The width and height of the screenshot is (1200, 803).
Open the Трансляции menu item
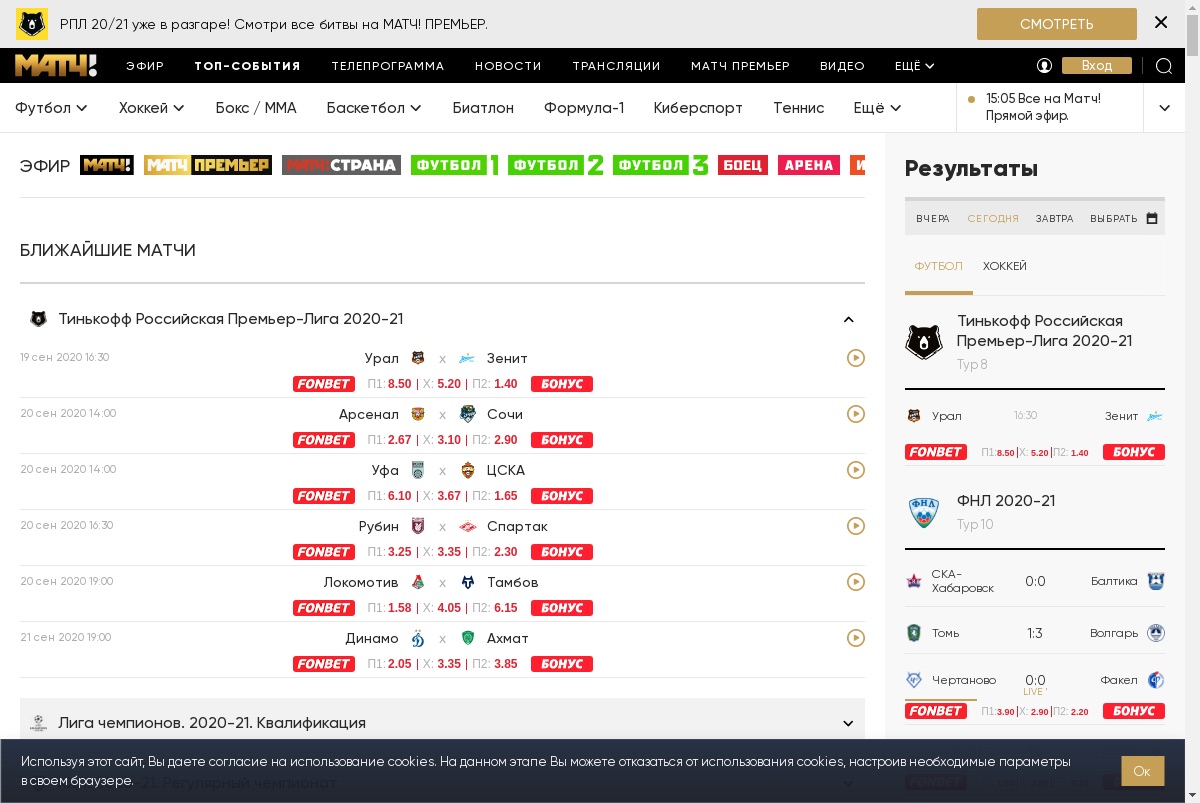point(616,66)
